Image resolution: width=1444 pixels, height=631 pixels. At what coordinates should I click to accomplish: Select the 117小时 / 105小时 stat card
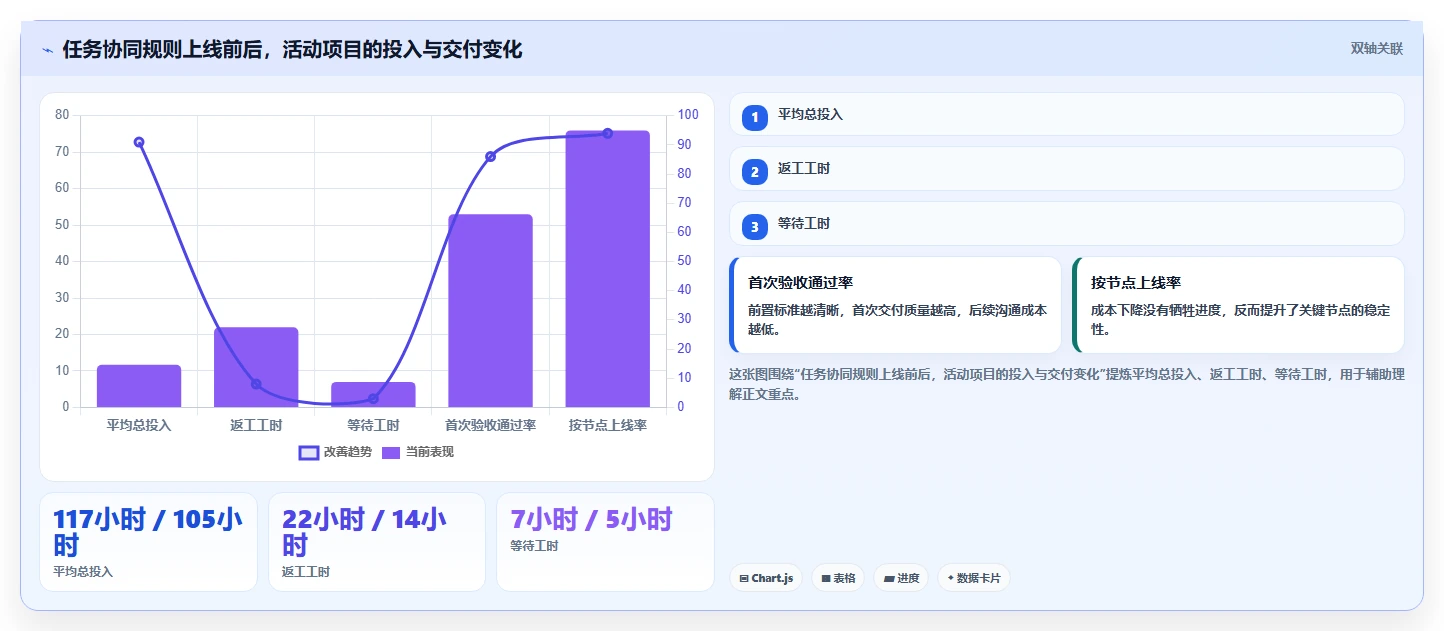pos(148,542)
